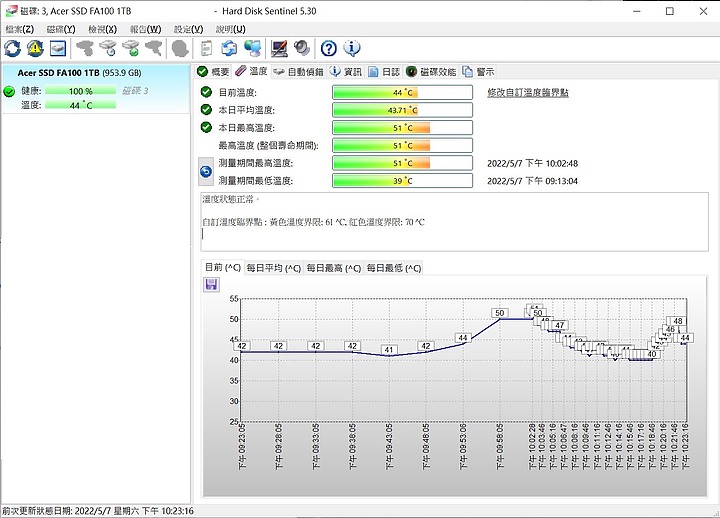
Task: Click the disk with clock icon
Action: [108, 48]
